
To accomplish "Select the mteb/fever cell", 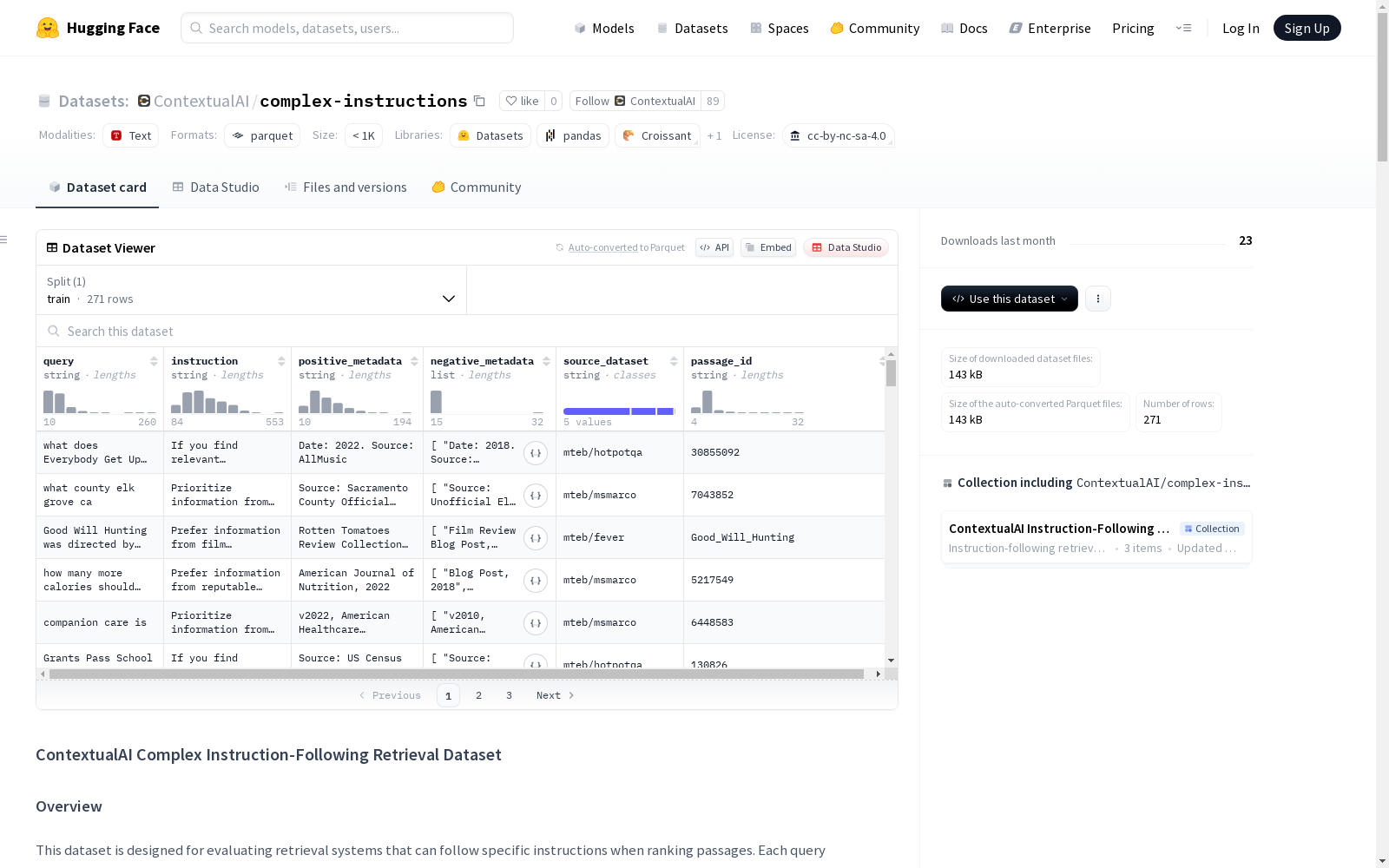I will tap(620, 537).
